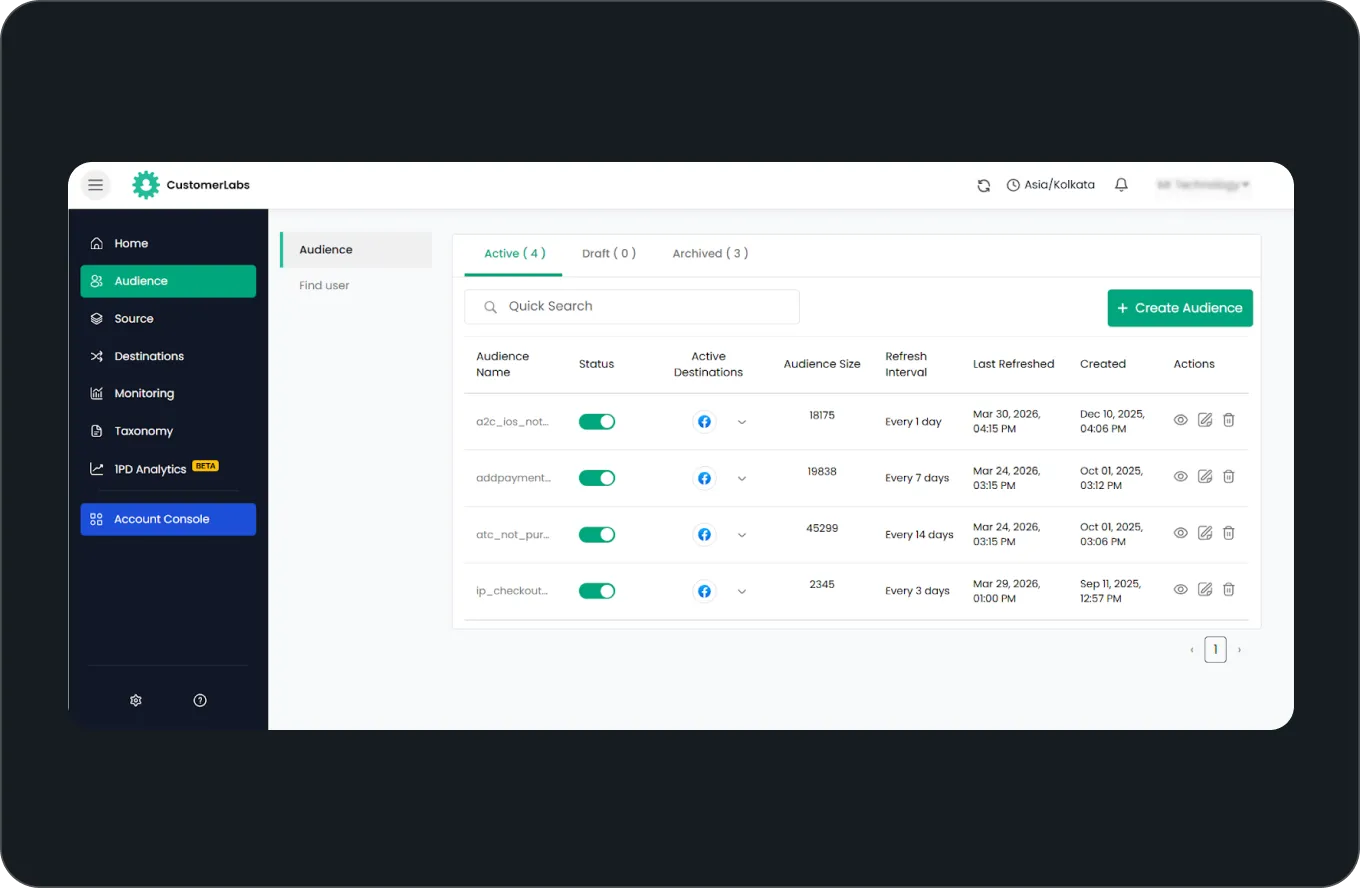The height and width of the screenshot is (888, 1360).
Task: Click Facebook destination icon for ip_checkout row
Action: point(705,591)
